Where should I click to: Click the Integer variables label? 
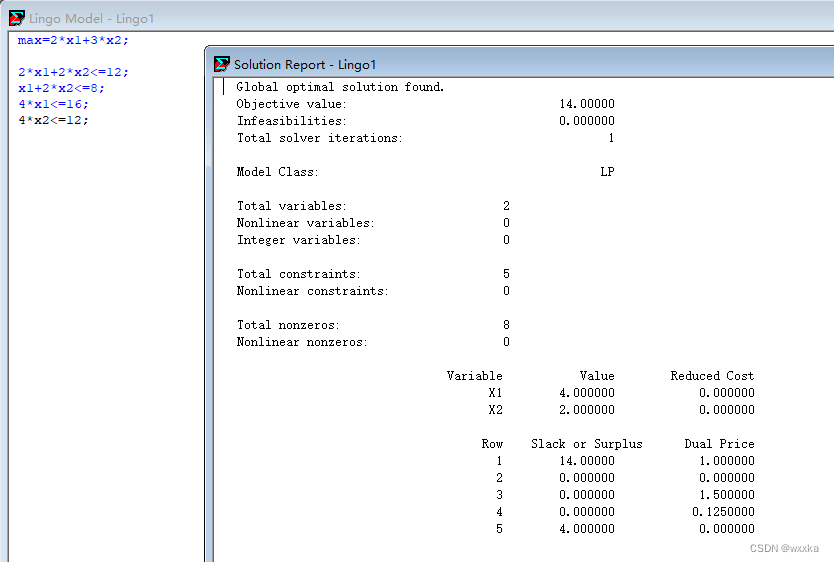[x=298, y=240]
